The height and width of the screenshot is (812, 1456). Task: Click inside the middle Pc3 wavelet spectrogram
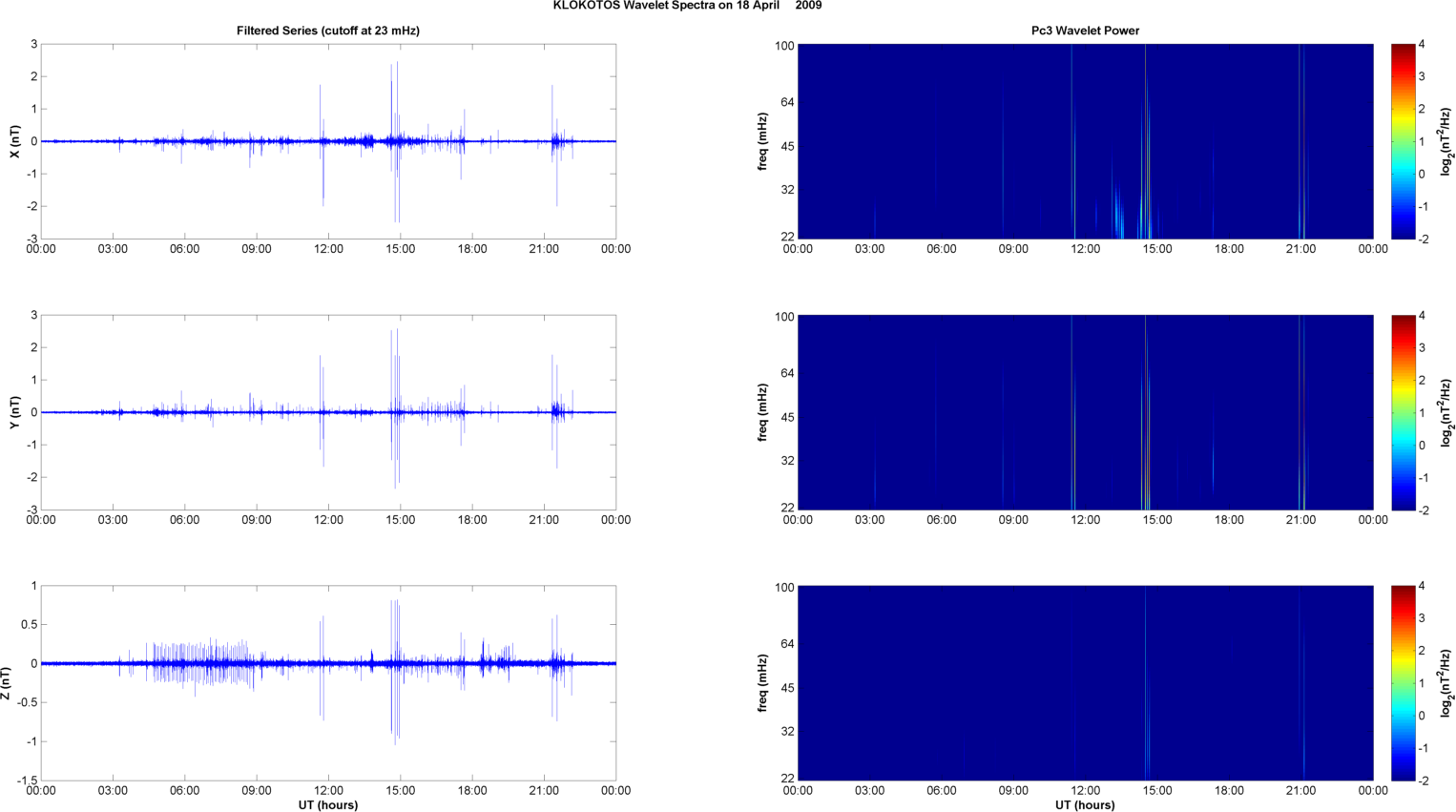1085,412
